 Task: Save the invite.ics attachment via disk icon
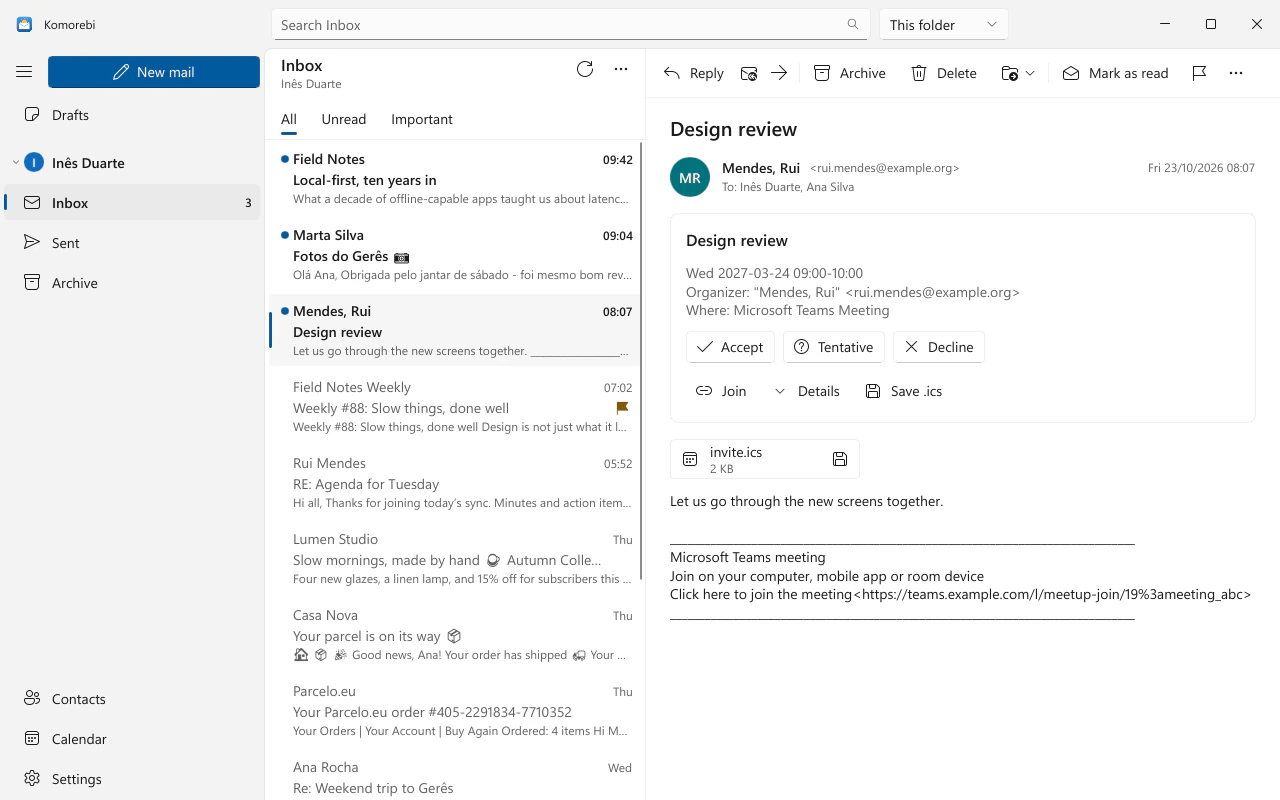(x=840, y=459)
